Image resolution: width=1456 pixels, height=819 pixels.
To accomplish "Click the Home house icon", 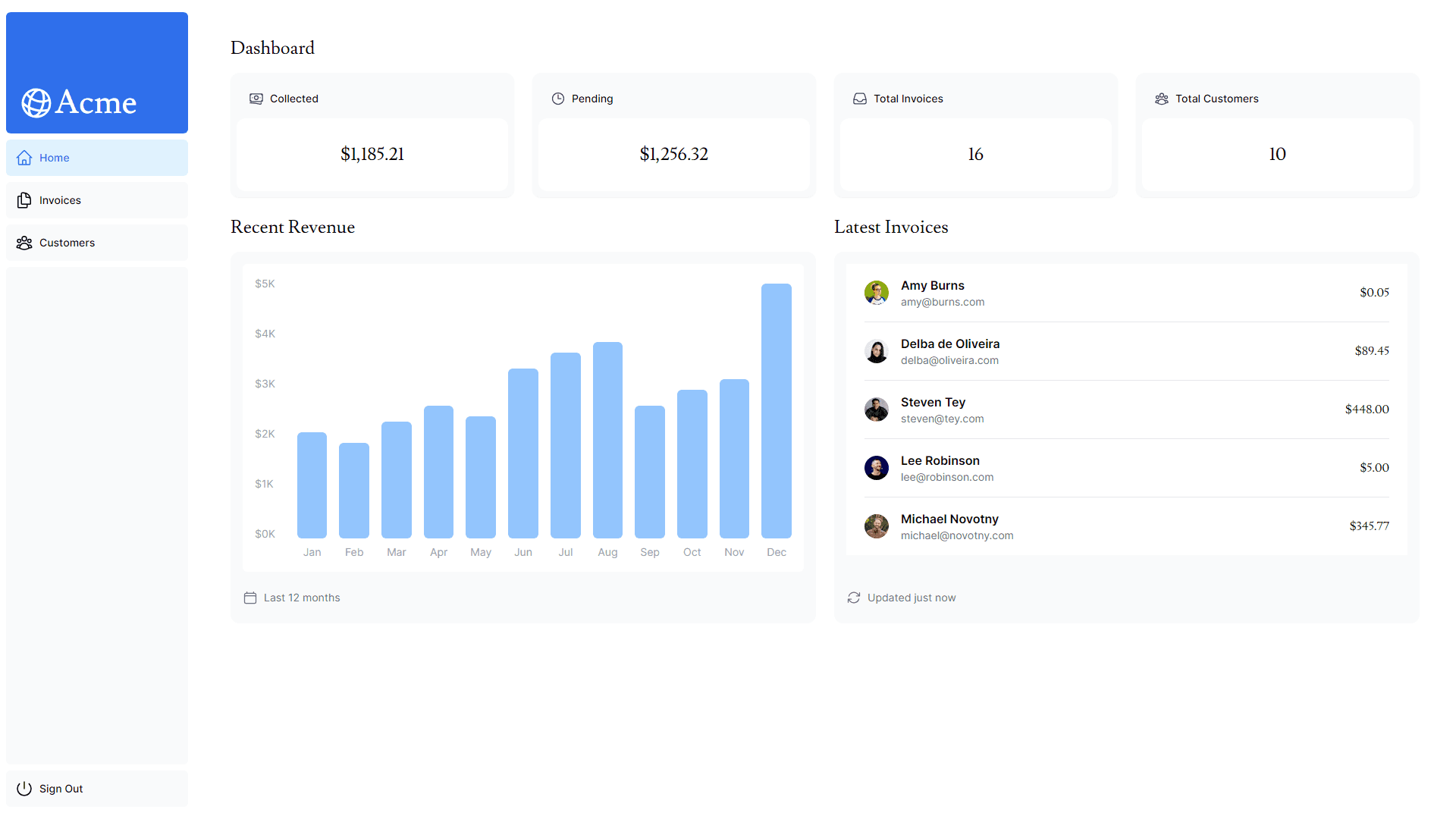I will coord(24,158).
